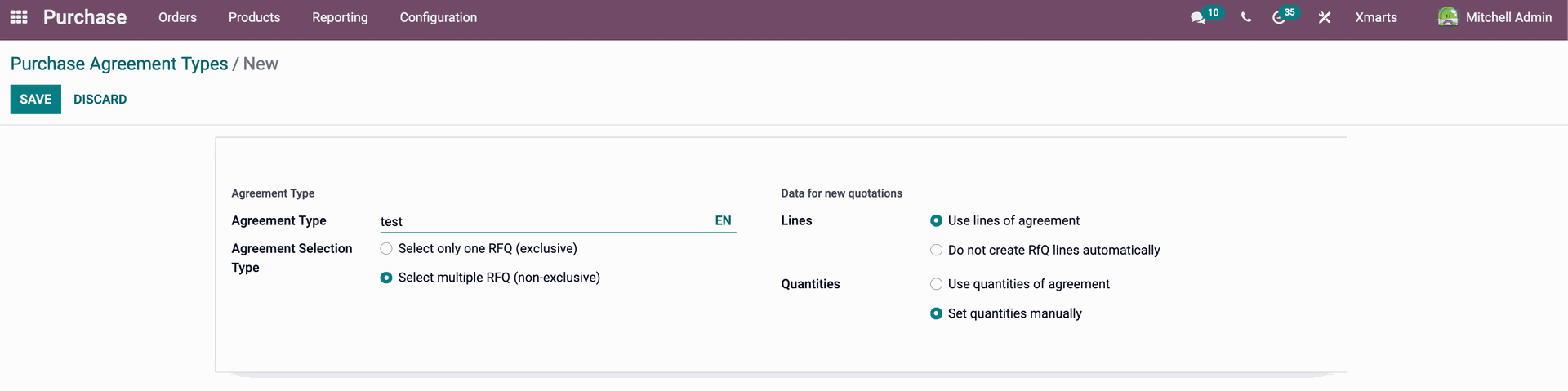The width and height of the screenshot is (1568, 391).
Task: Click the Agreement Type text field
Action: tap(544, 221)
